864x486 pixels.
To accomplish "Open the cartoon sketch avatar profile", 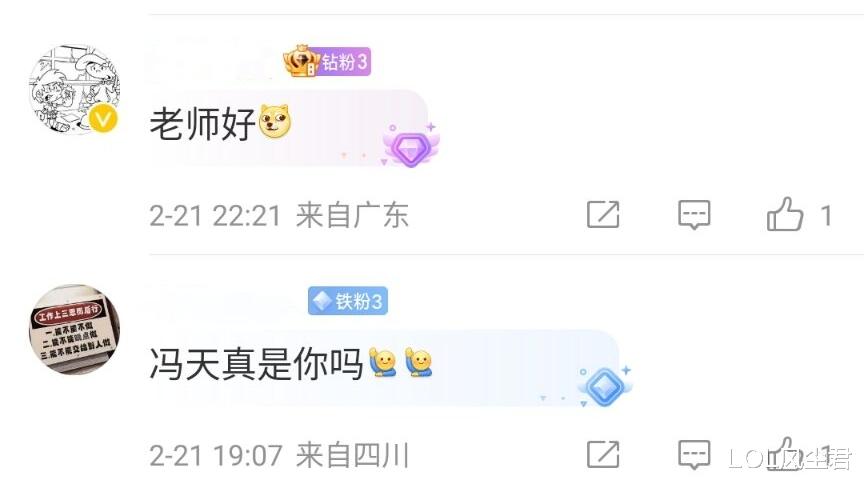I will 74,90.
